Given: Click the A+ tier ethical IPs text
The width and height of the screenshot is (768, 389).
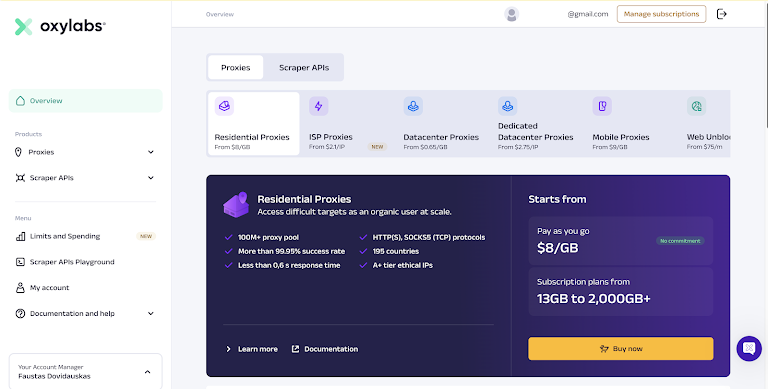Looking at the screenshot, I should (x=403, y=265).
